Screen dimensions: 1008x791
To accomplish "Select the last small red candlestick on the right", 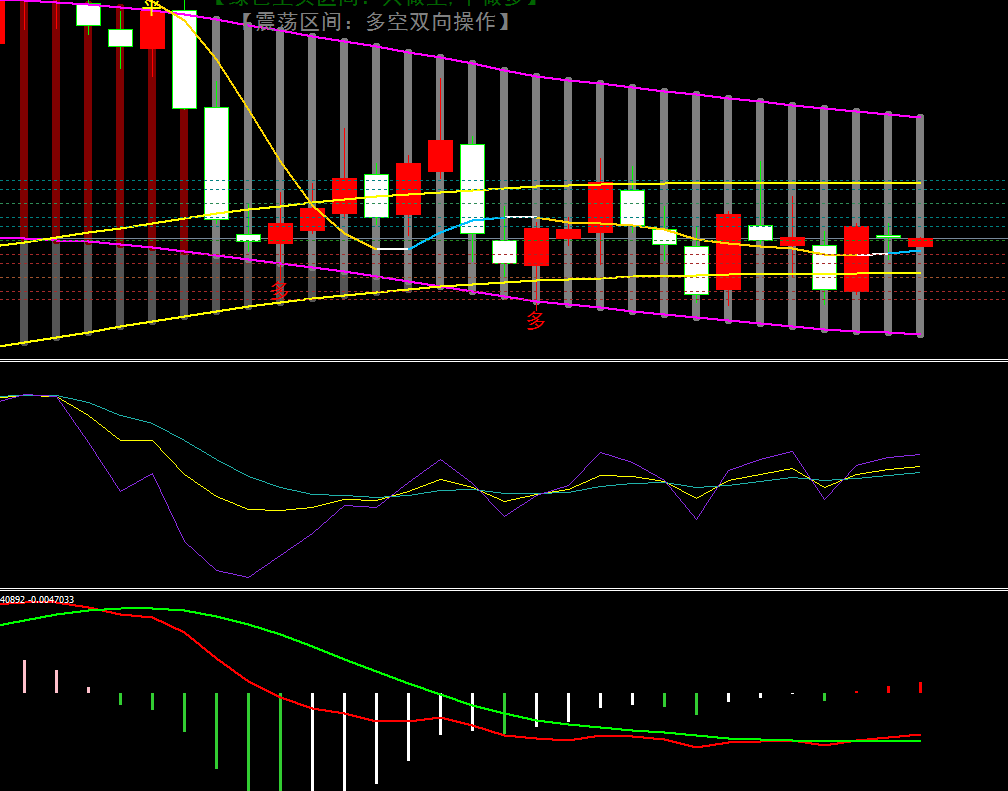I will [920, 243].
